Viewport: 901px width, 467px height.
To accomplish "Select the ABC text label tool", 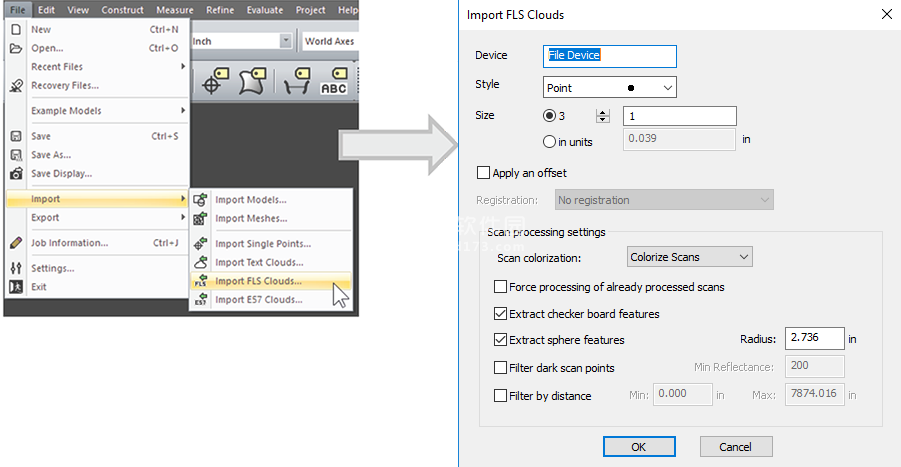I will pos(334,81).
